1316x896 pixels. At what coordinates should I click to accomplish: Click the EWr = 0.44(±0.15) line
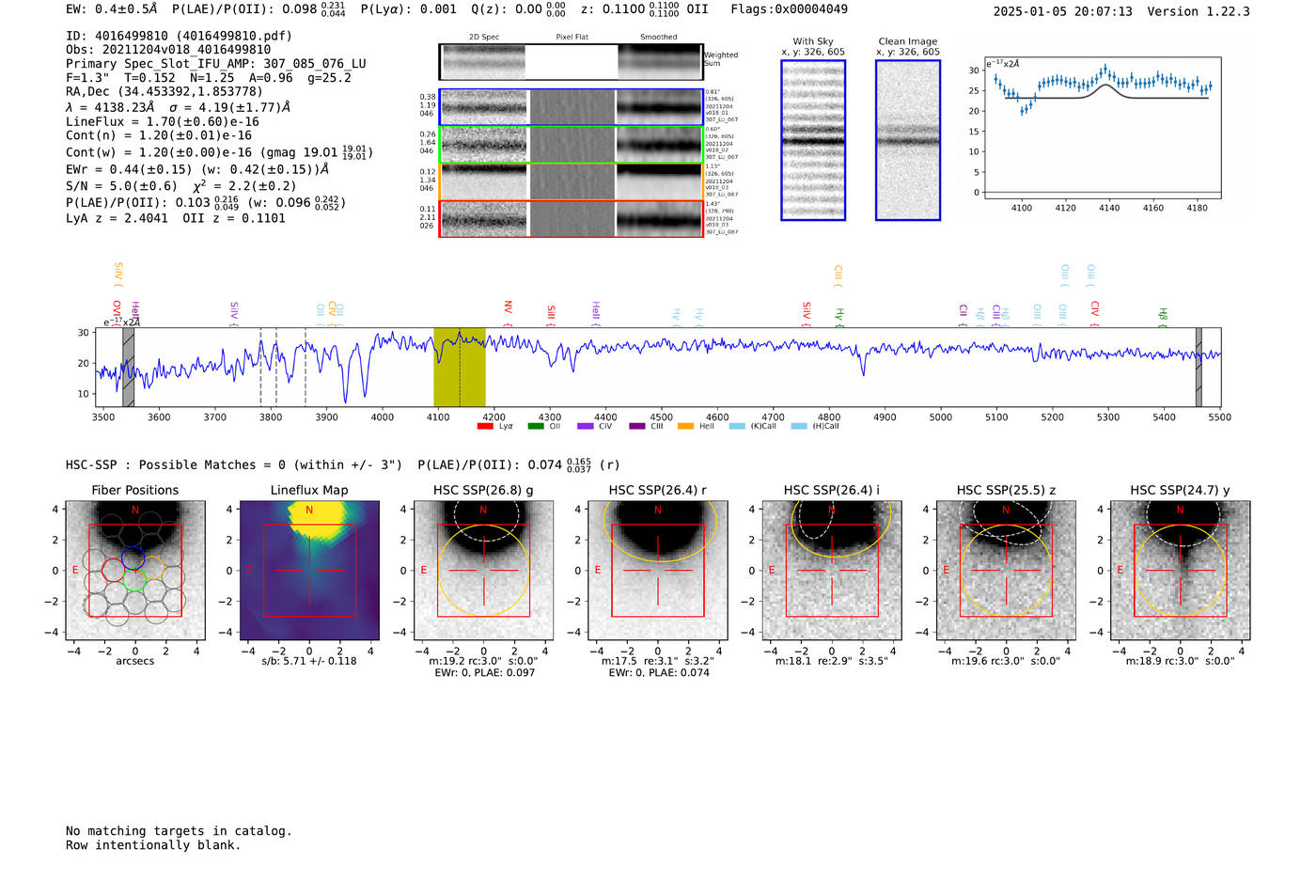coord(197,169)
